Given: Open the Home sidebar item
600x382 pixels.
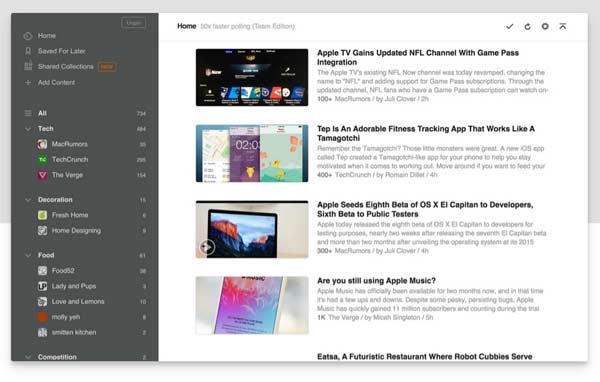Looking at the screenshot, I should 47,36.
